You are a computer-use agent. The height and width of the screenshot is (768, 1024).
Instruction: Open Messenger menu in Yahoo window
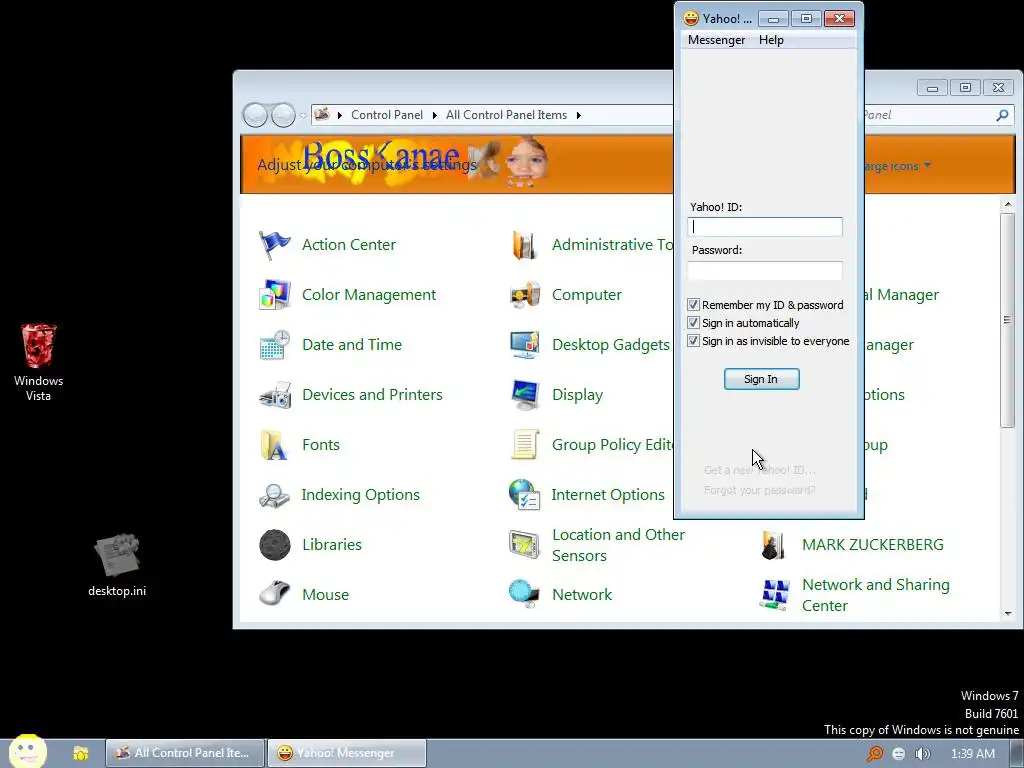[716, 40]
